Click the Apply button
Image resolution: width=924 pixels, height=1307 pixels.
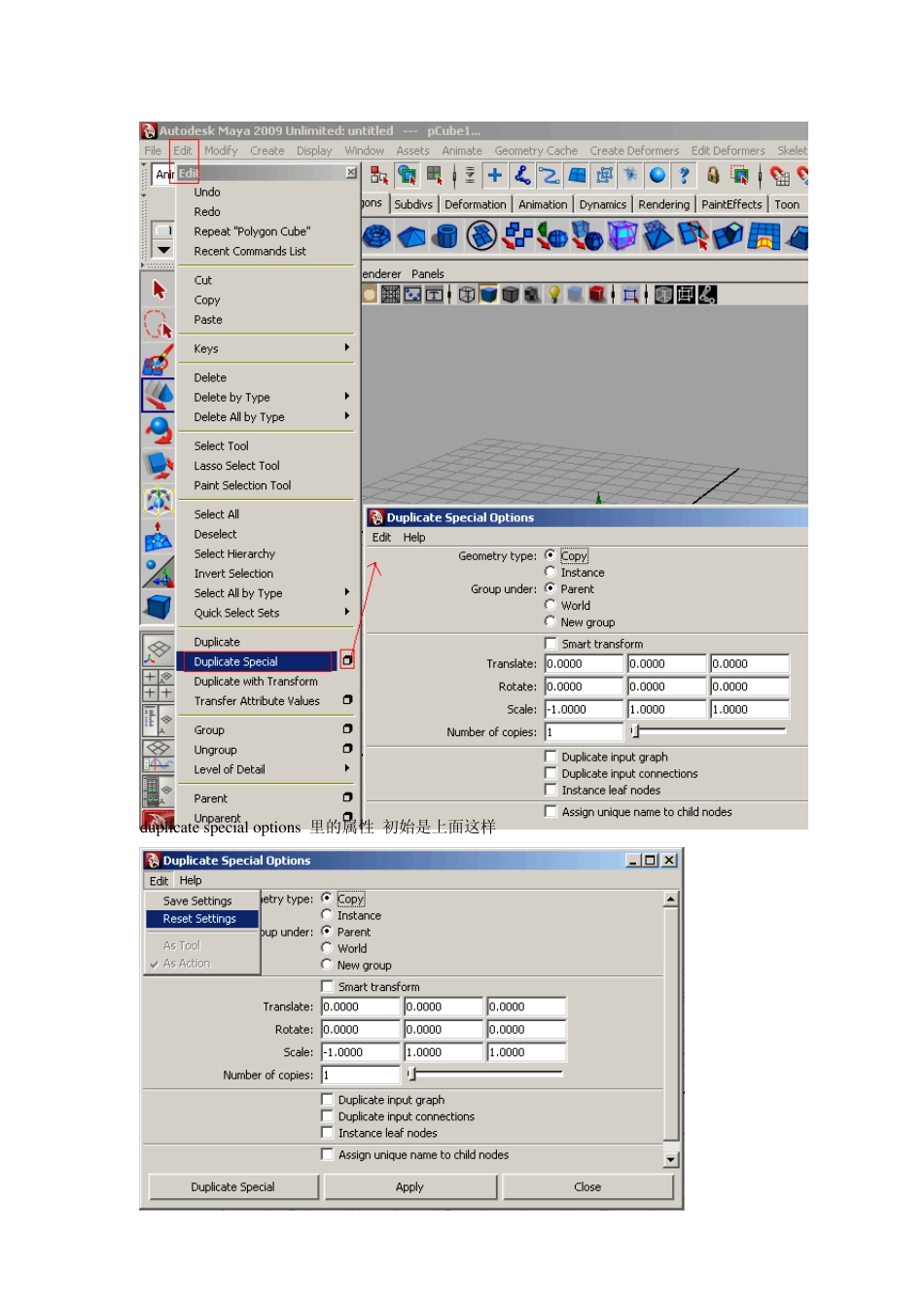(x=410, y=1186)
